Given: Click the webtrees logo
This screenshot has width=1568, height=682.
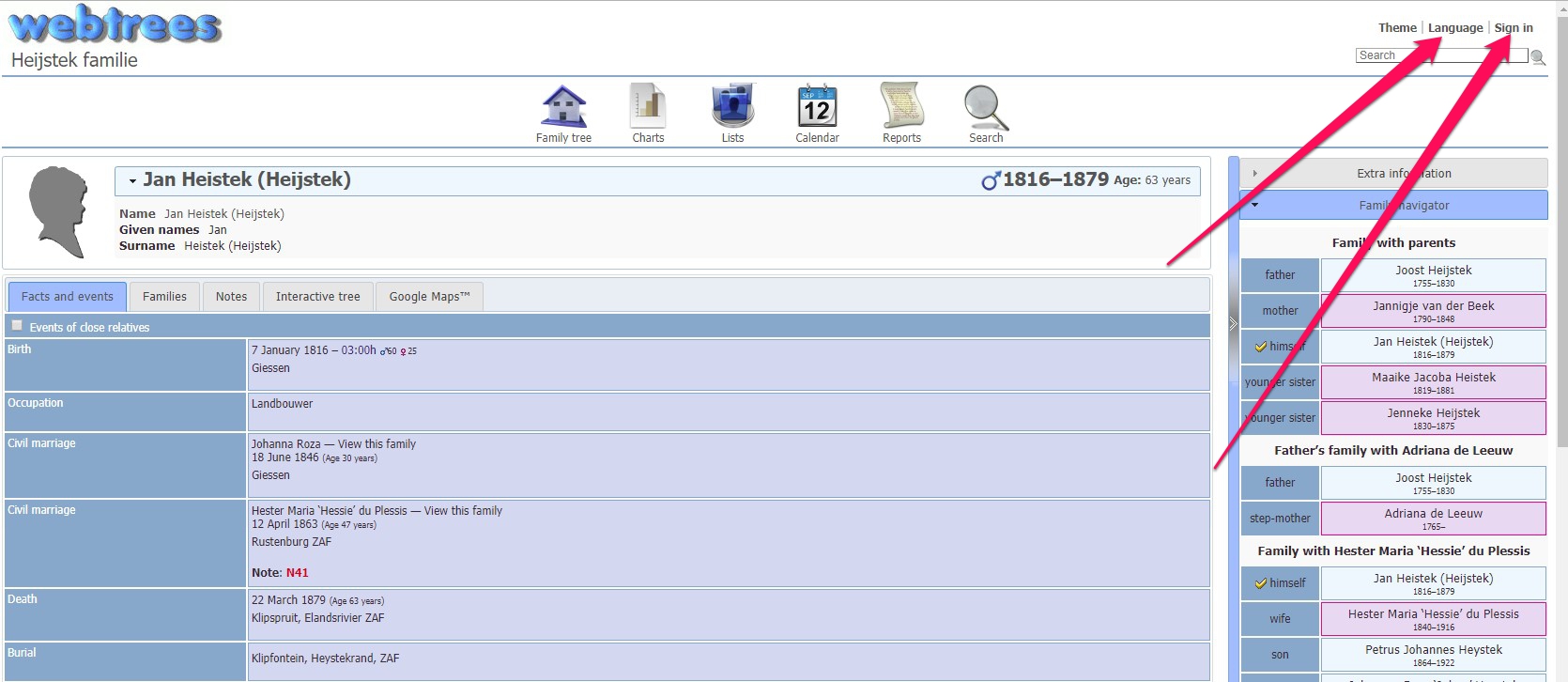Looking at the screenshot, I should (x=115, y=26).
